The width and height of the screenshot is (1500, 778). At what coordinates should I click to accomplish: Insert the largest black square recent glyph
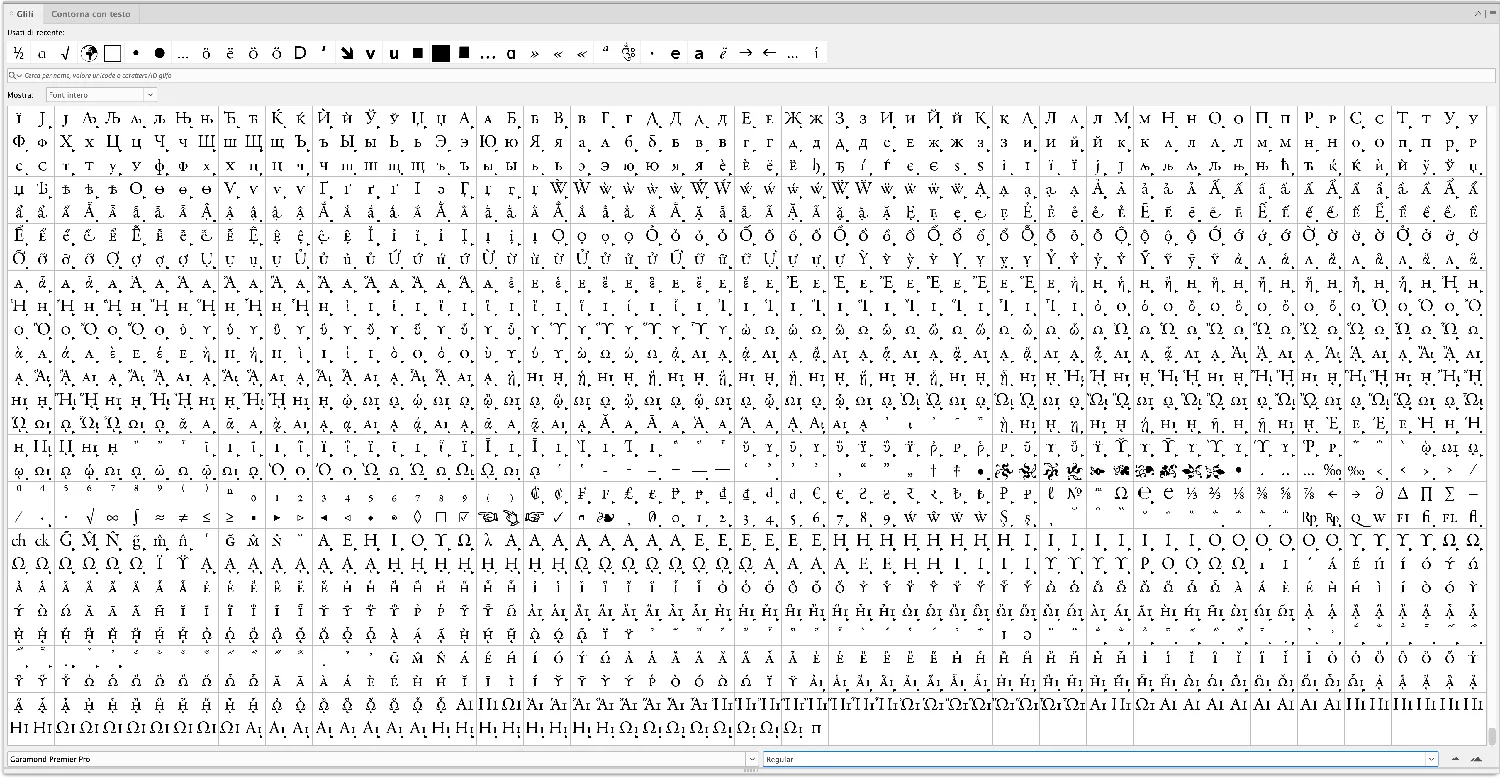[x=440, y=53]
